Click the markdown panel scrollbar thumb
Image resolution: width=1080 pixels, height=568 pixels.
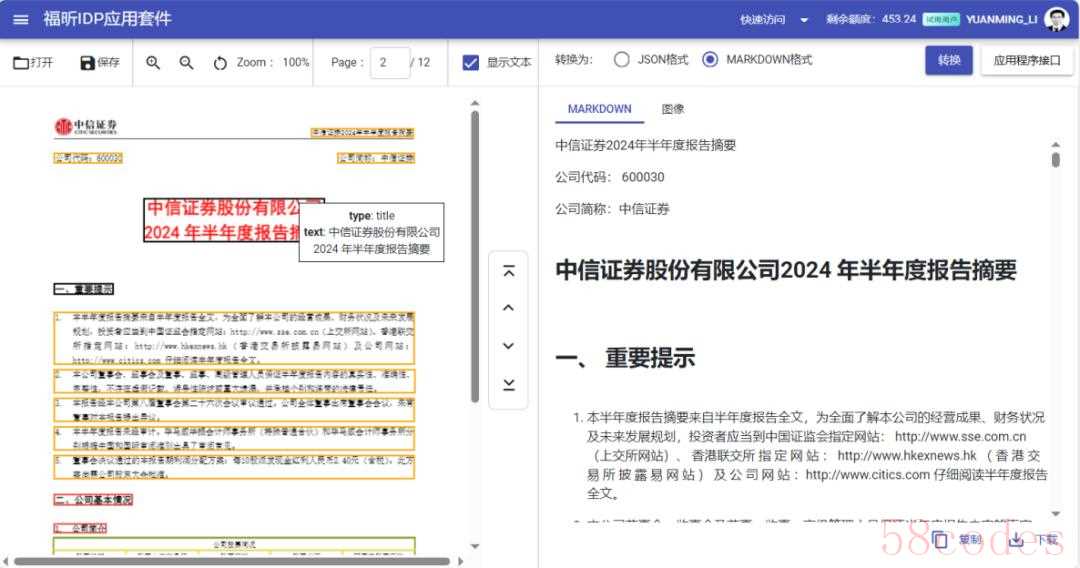[1056, 160]
